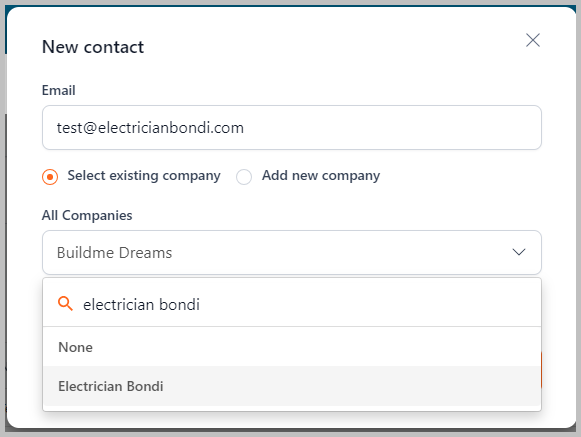The width and height of the screenshot is (581, 437).
Task: Click the Email address input field
Action: [x=292, y=128]
